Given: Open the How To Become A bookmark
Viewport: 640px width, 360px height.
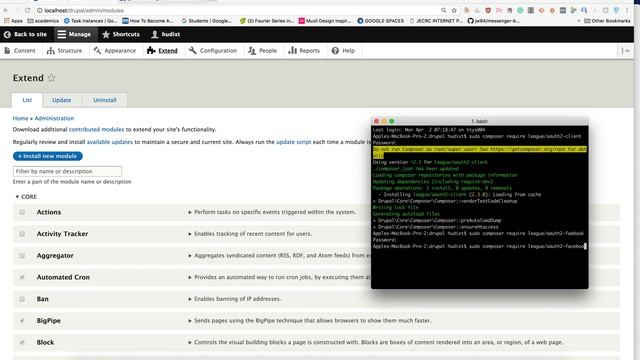Looking at the screenshot, I should pos(148,21).
